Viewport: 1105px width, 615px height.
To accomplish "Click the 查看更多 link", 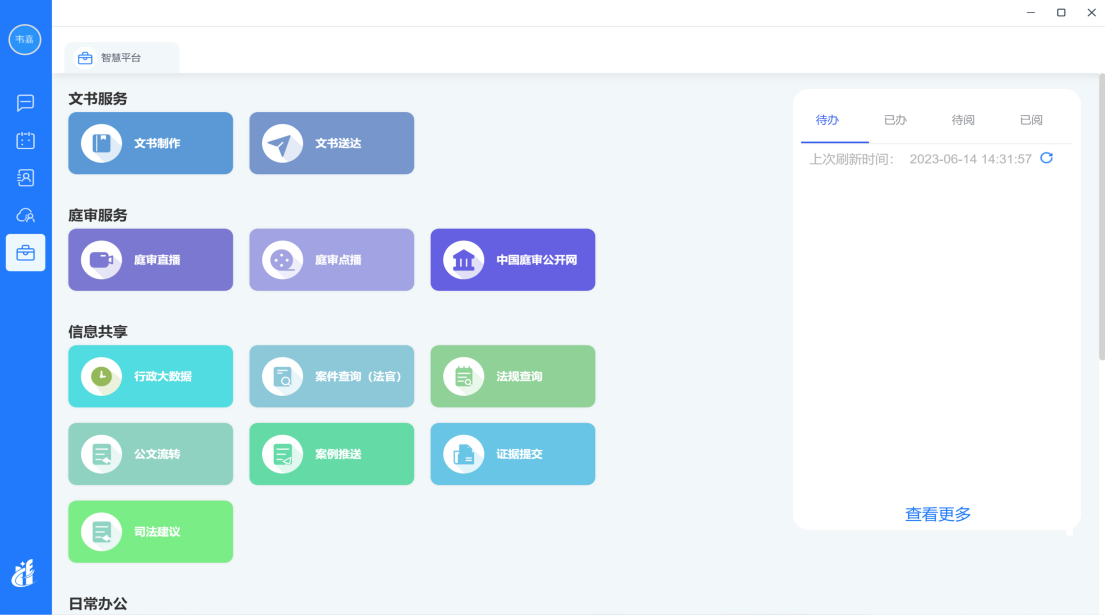I will coord(938,514).
